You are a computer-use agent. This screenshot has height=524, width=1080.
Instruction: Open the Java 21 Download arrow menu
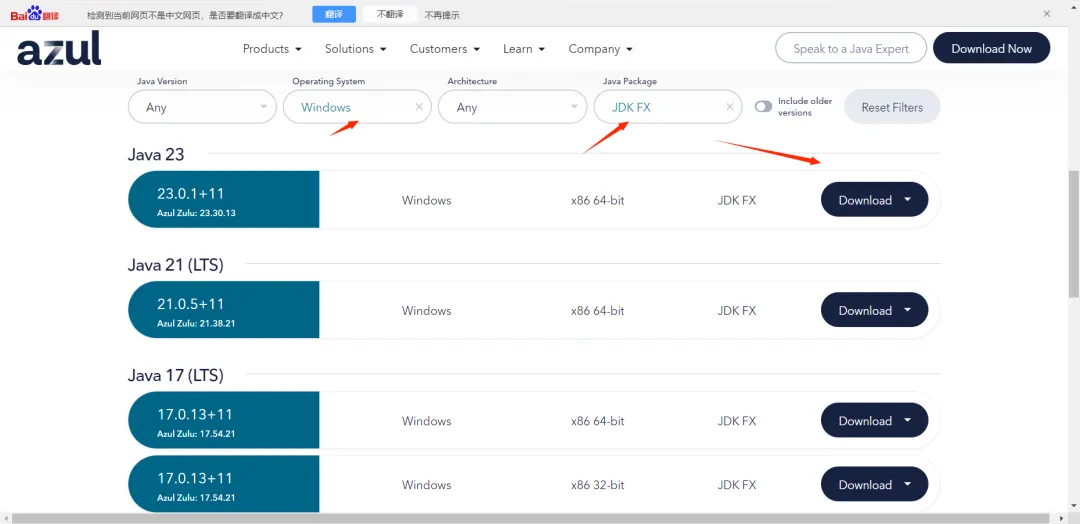[907, 310]
